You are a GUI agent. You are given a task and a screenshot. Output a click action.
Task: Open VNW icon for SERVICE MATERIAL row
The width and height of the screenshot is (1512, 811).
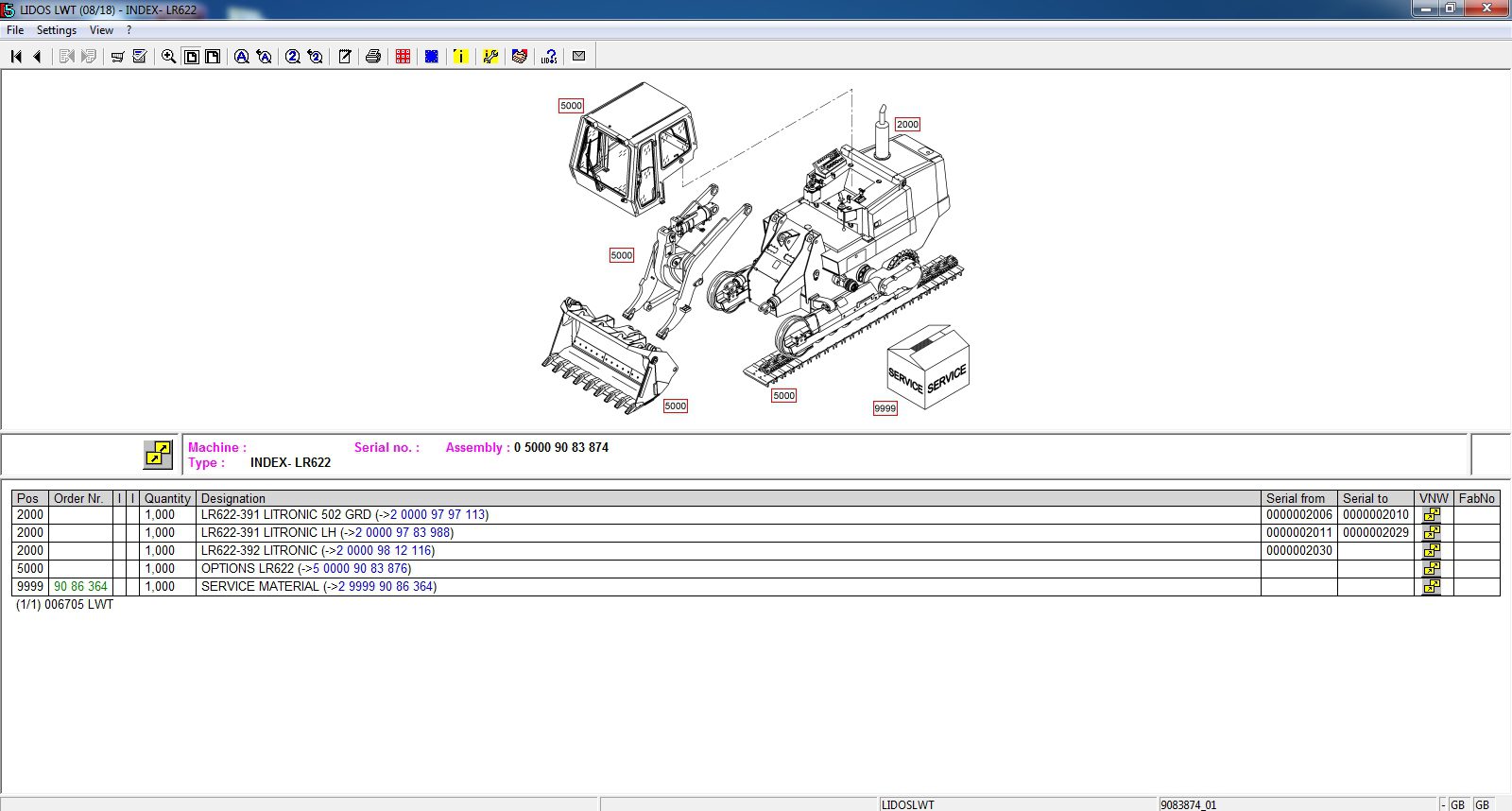click(x=1433, y=587)
